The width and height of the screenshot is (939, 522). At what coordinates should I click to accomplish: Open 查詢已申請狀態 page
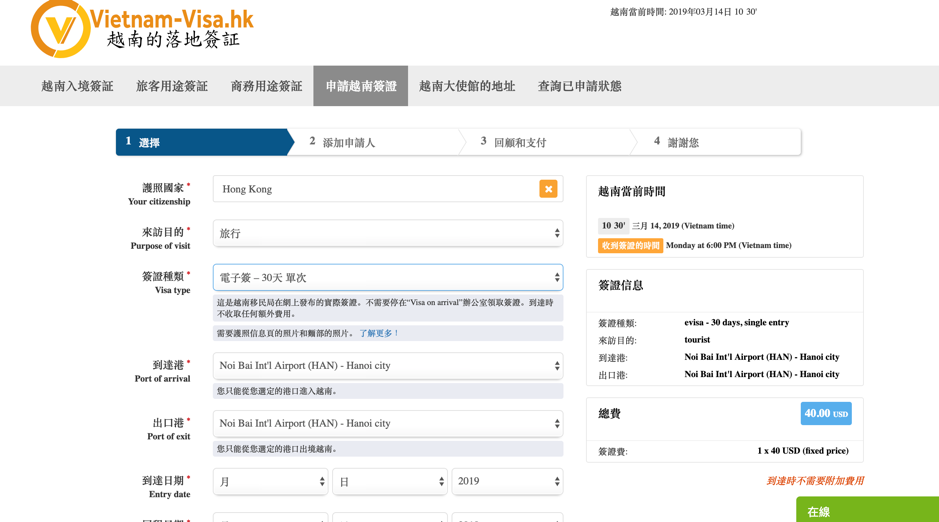tap(580, 86)
